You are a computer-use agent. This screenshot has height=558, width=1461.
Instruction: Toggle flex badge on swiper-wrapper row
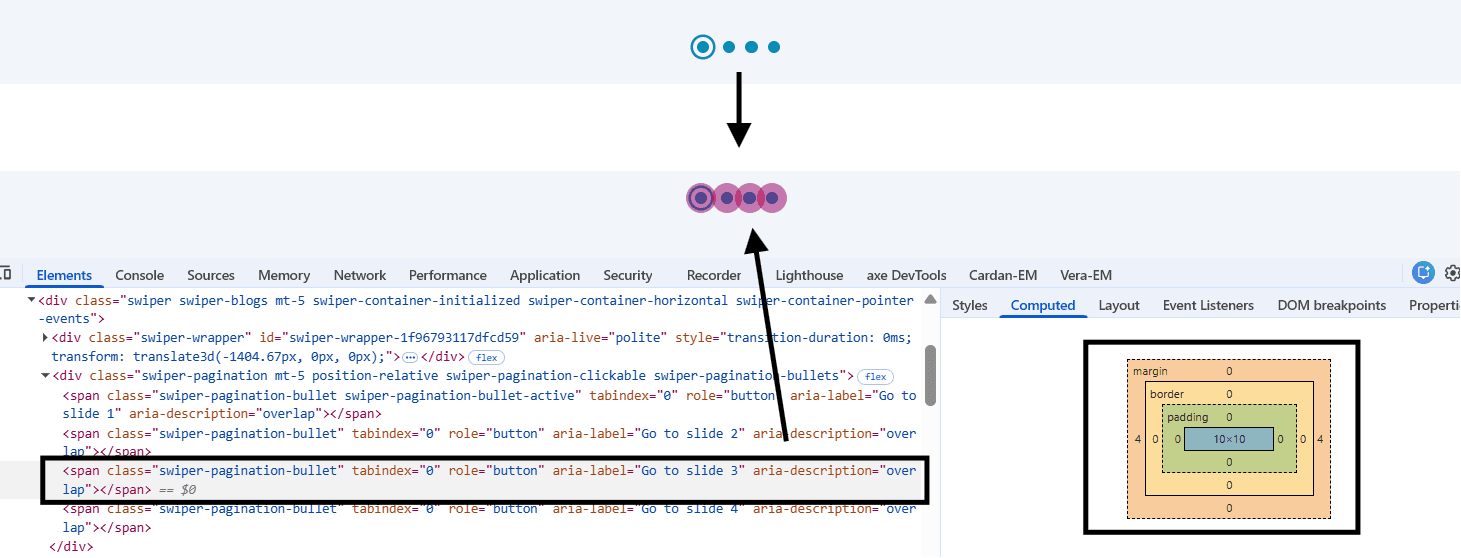pyautogui.click(x=487, y=357)
